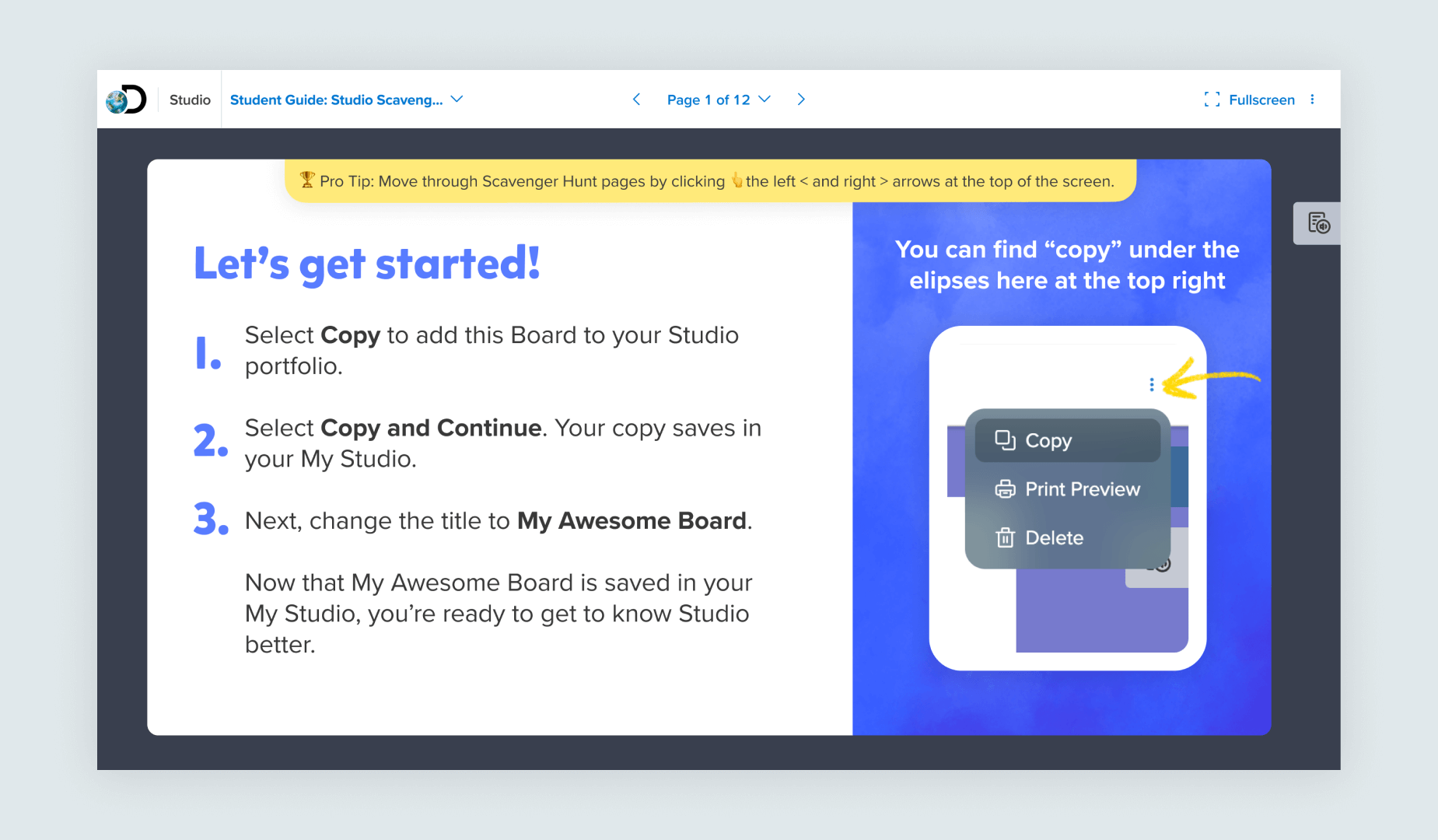Go to the next page arrow

pos(801,100)
